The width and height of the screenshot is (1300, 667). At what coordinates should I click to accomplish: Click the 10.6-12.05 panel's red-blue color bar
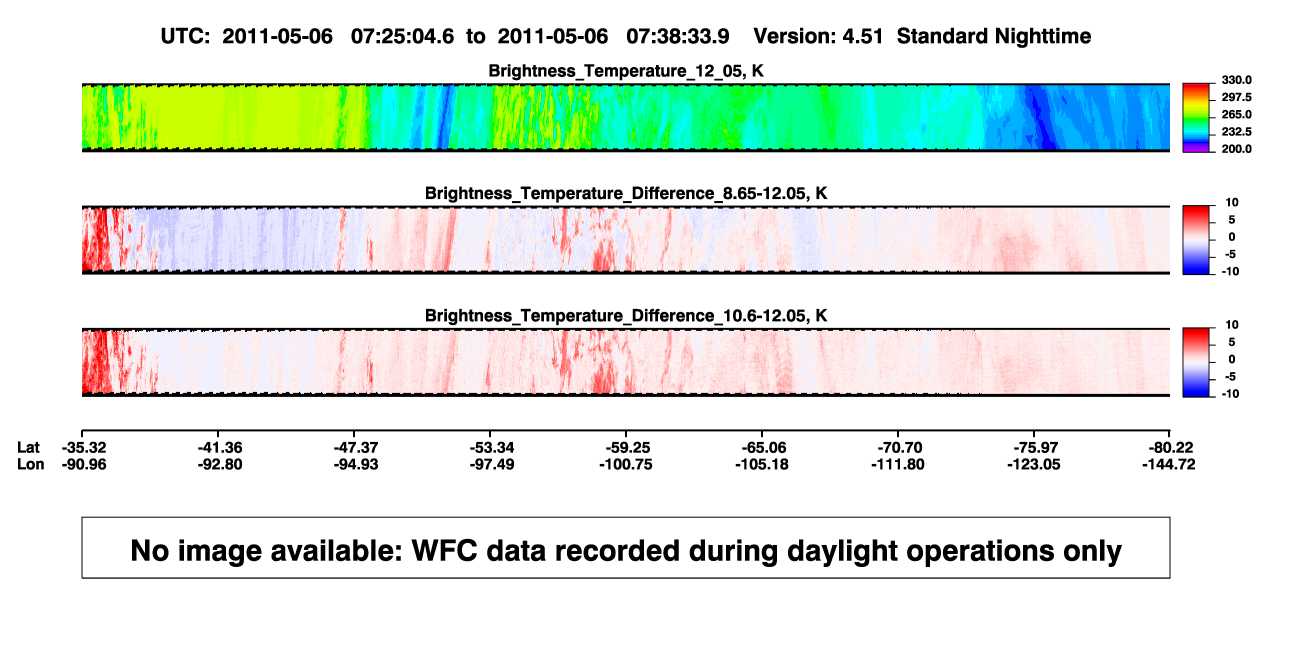point(1197,362)
